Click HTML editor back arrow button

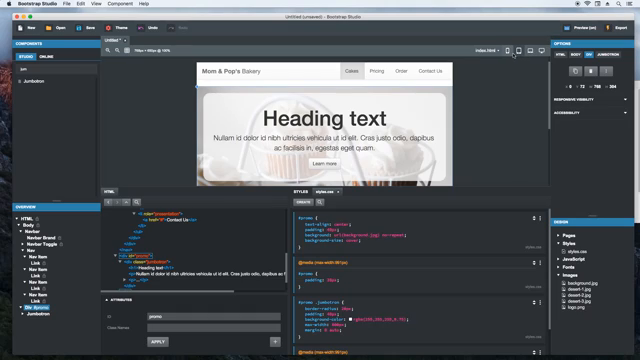(108, 202)
